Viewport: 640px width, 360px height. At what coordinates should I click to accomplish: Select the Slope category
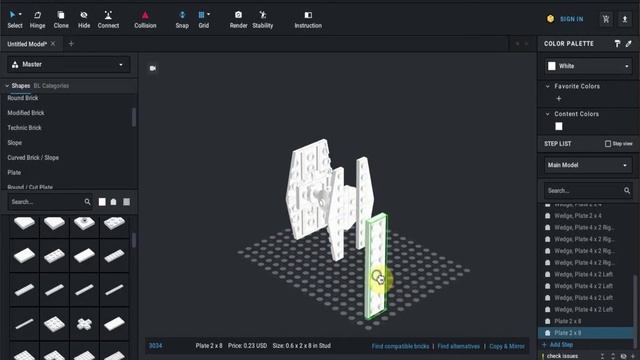[x=14, y=142]
